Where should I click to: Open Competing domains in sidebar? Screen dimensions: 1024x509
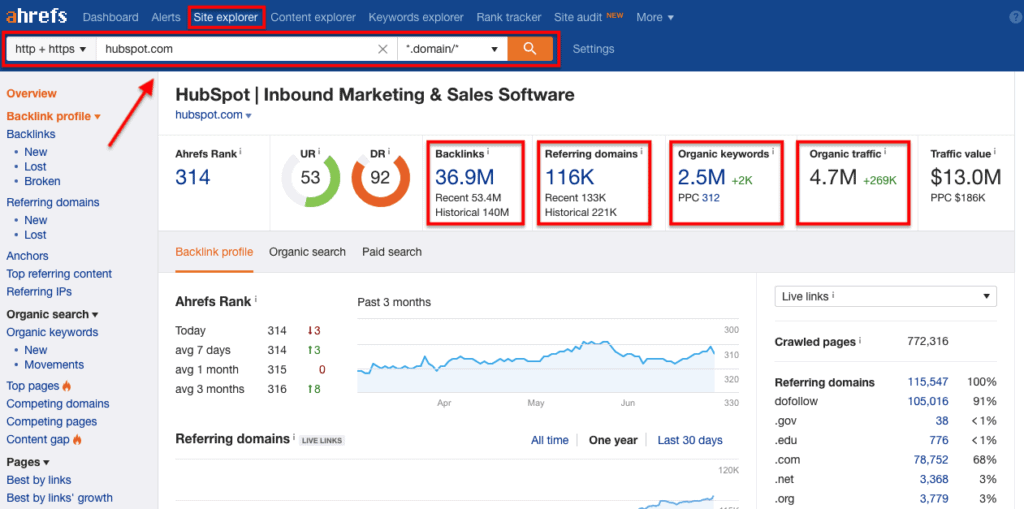point(58,404)
